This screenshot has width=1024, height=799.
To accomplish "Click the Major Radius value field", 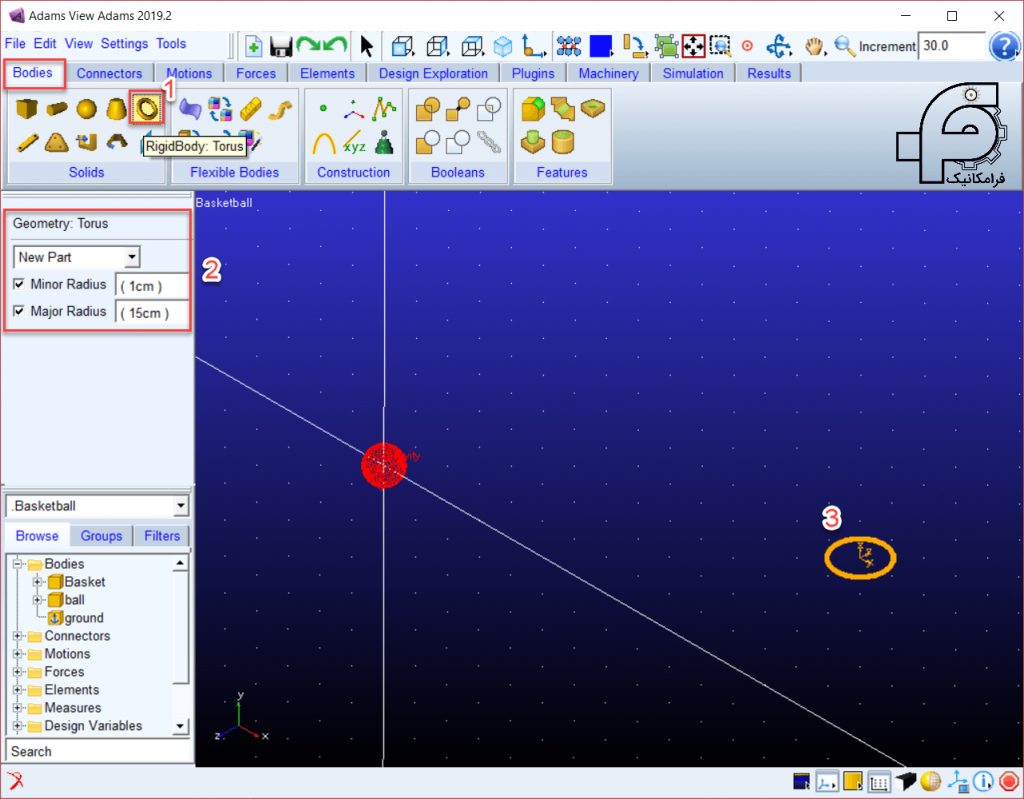I will point(152,313).
